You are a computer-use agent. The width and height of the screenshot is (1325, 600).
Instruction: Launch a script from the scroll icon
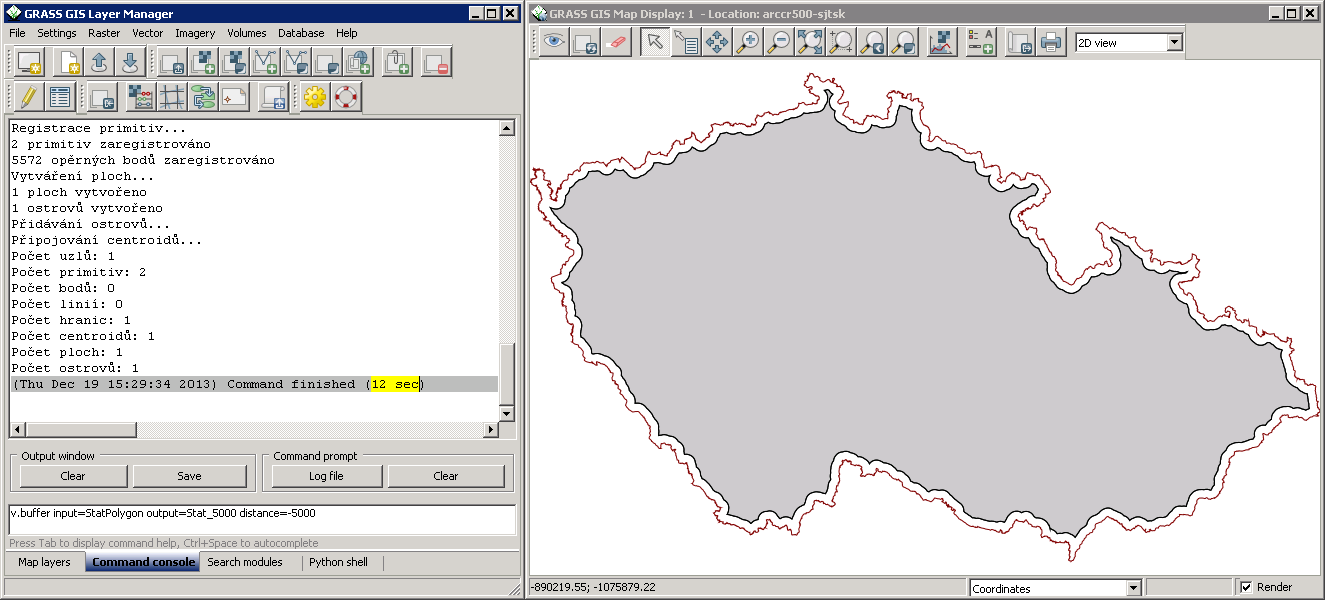pyautogui.click(x=273, y=97)
